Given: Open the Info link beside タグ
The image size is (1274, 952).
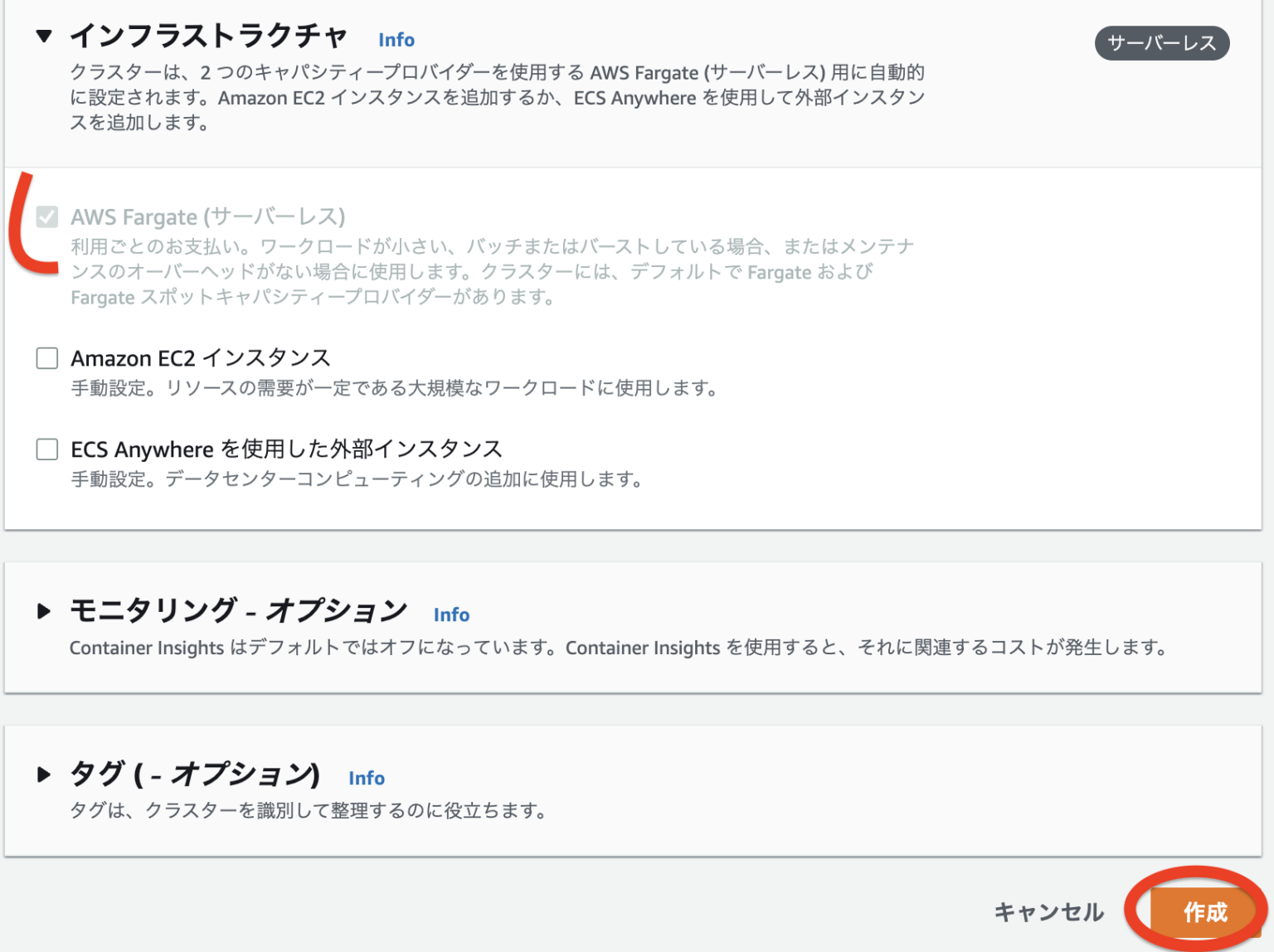Looking at the screenshot, I should point(367,778).
